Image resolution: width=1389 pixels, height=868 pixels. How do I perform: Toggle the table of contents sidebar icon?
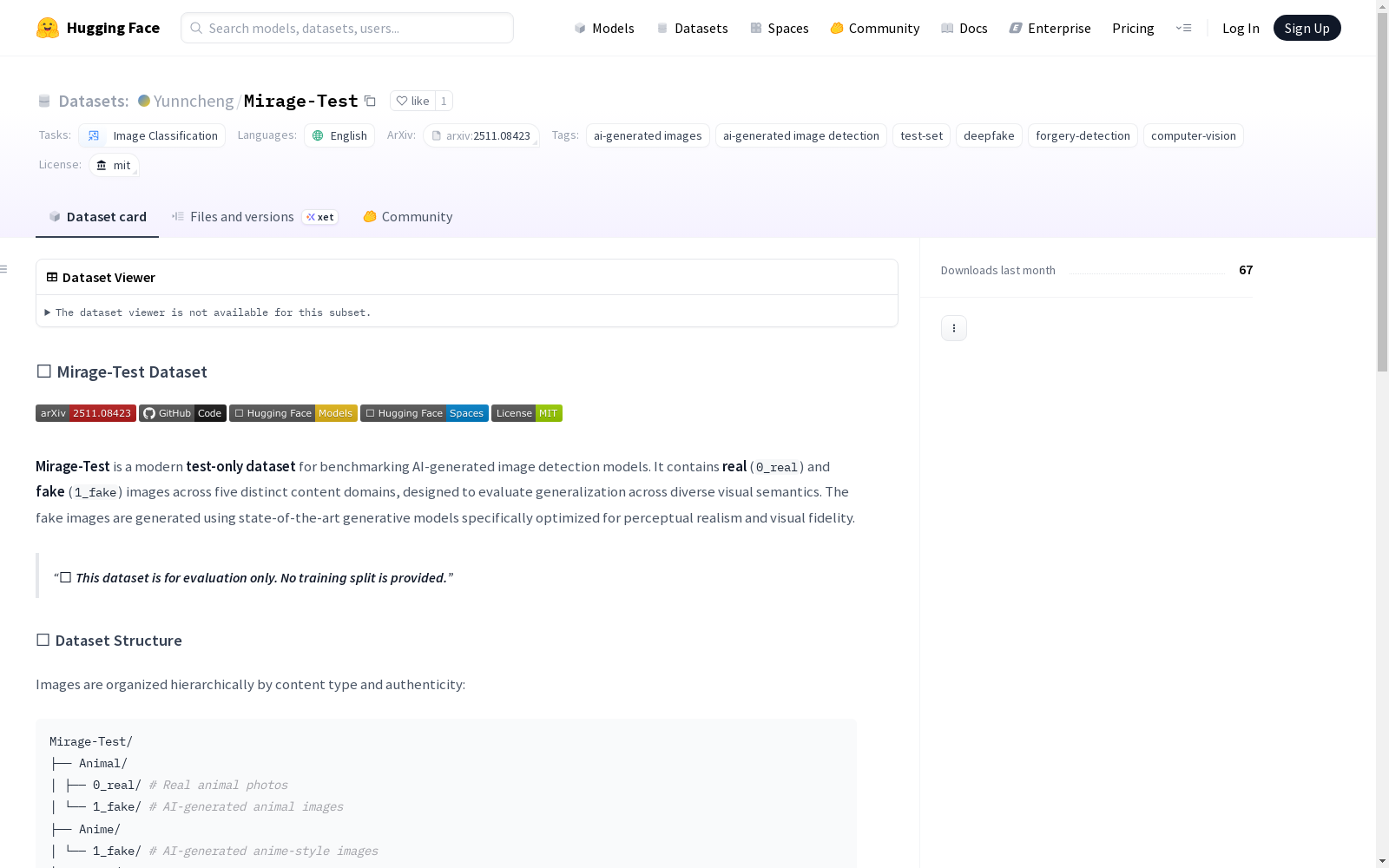pos(4,269)
